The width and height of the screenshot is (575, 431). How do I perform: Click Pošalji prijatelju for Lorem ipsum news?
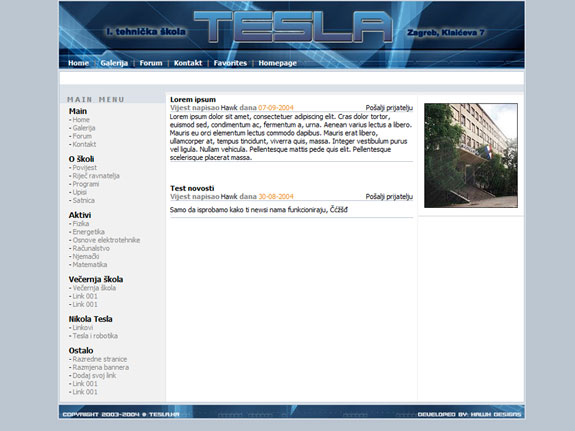[x=389, y=108]
